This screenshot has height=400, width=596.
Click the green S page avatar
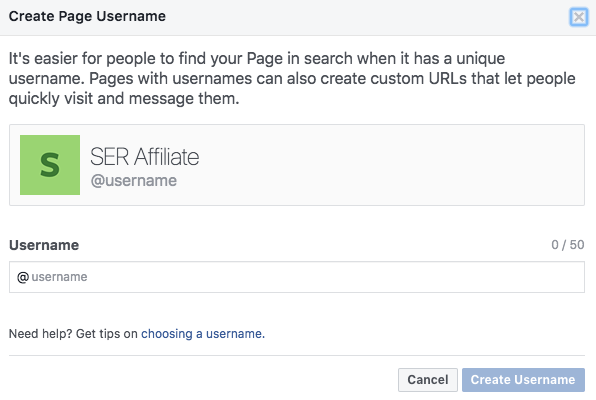(x=50, y=165)
